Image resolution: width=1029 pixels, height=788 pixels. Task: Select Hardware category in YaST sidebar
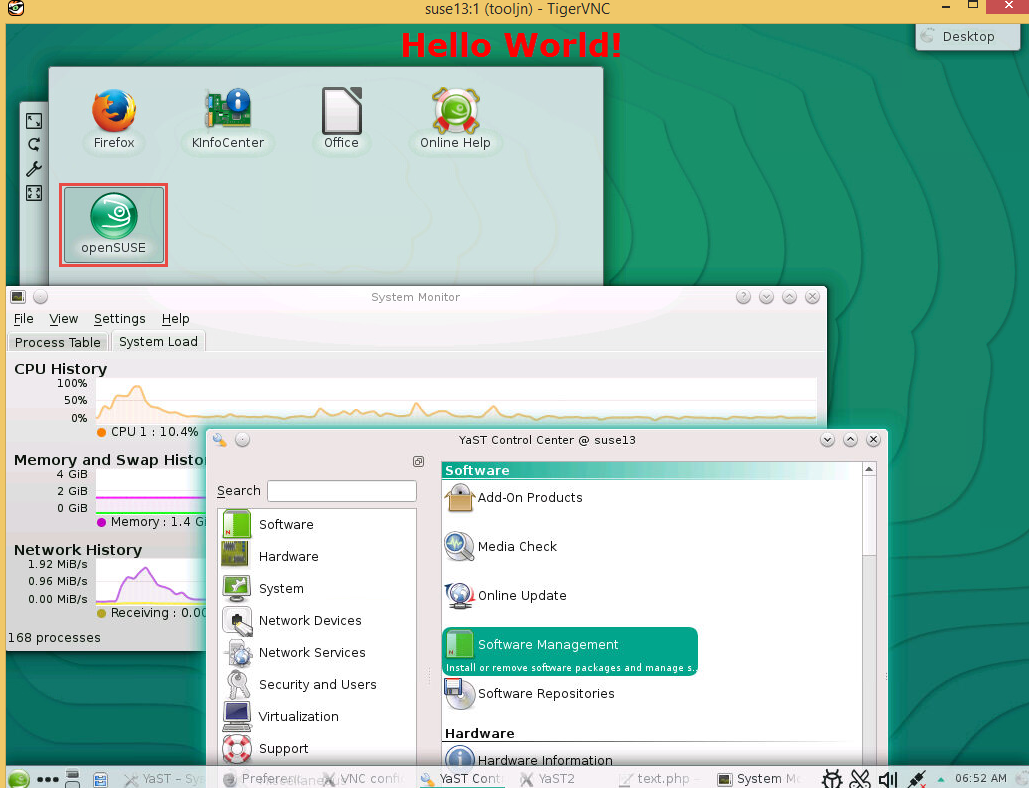(318, 556)
